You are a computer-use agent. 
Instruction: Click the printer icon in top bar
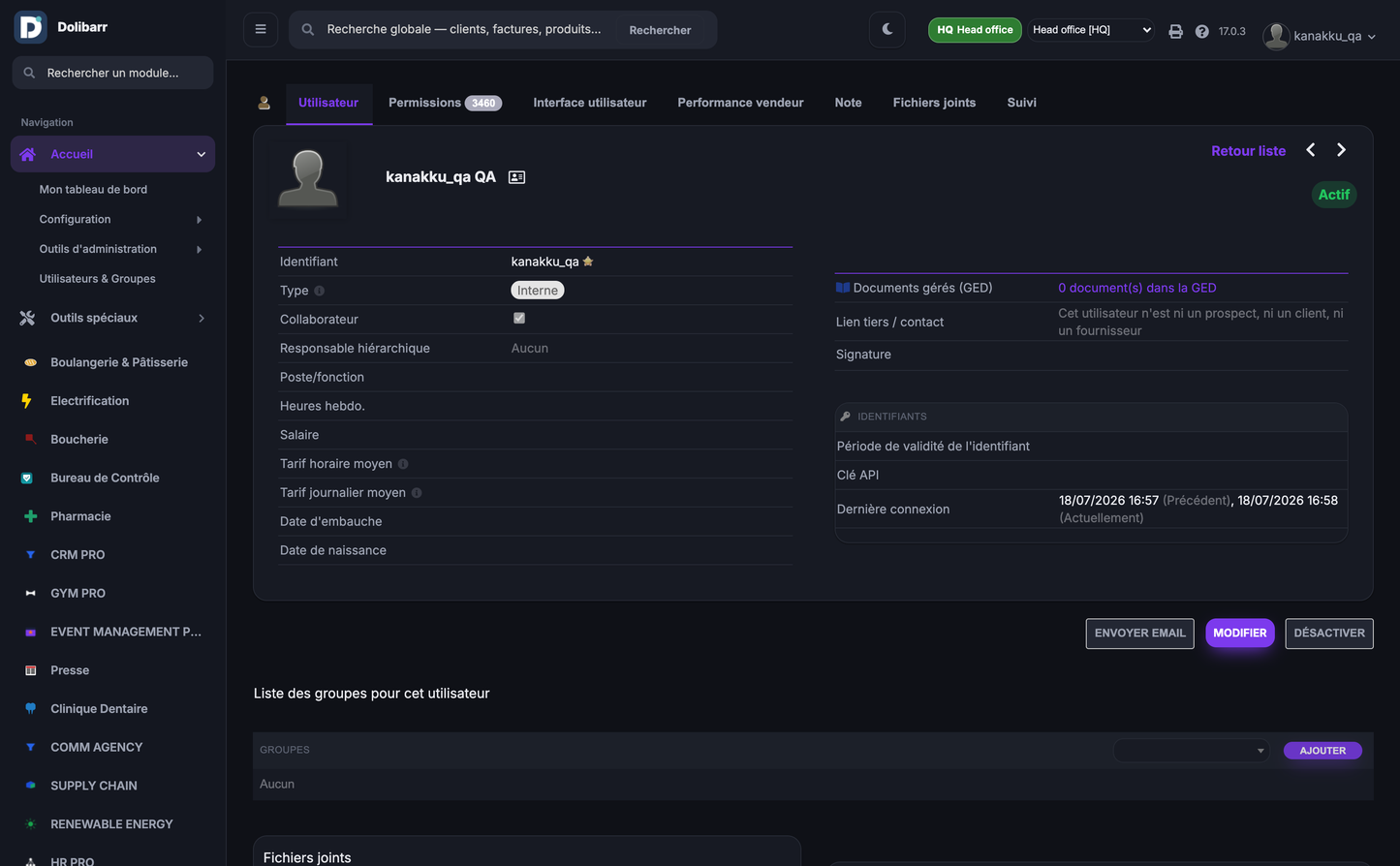(x=1175, y=31)
